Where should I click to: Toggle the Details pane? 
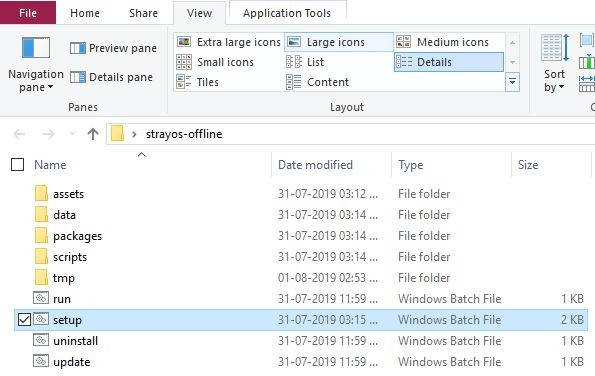tap(112, 77)
